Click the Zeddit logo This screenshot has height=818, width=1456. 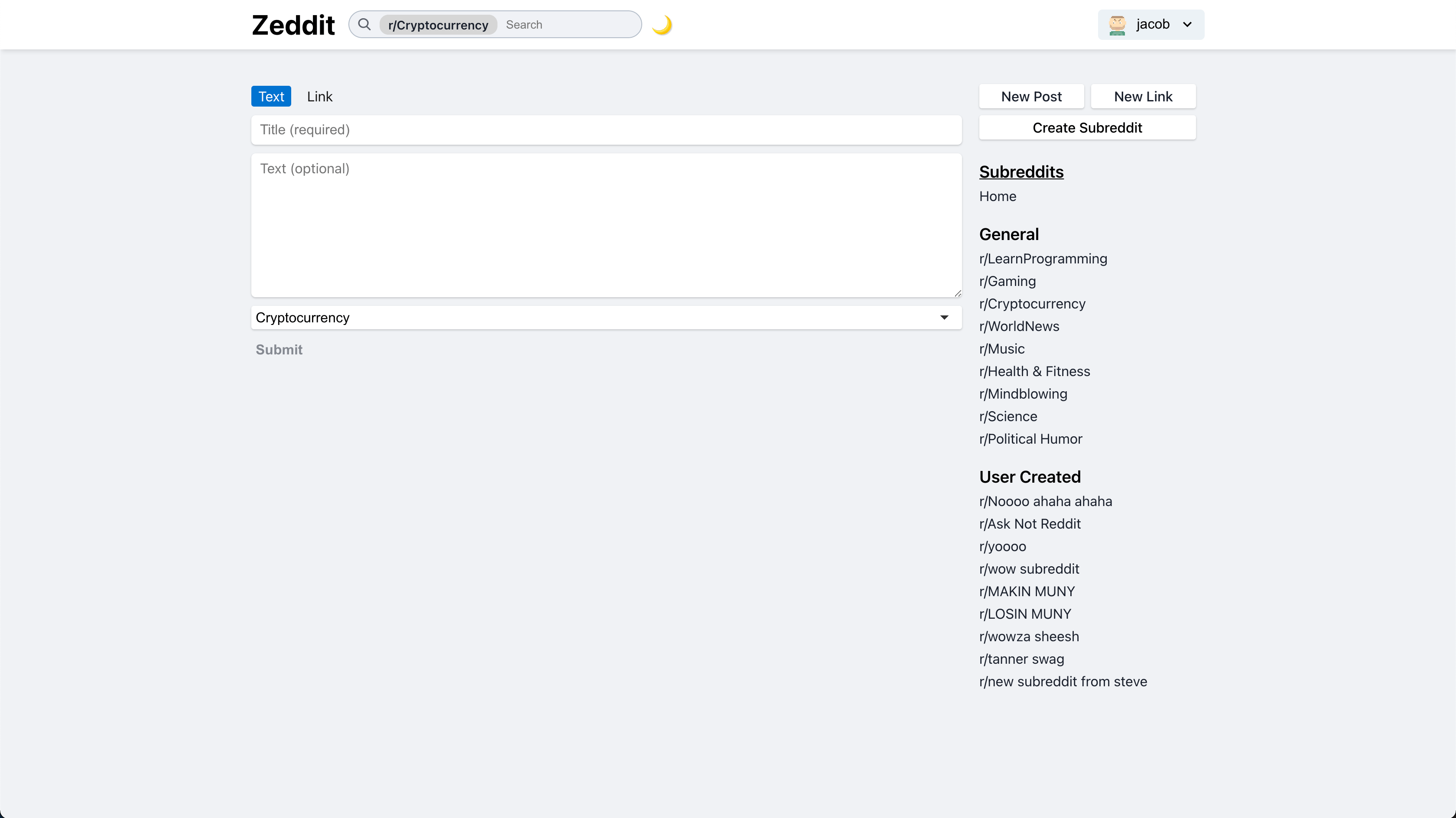pos(293,25)
